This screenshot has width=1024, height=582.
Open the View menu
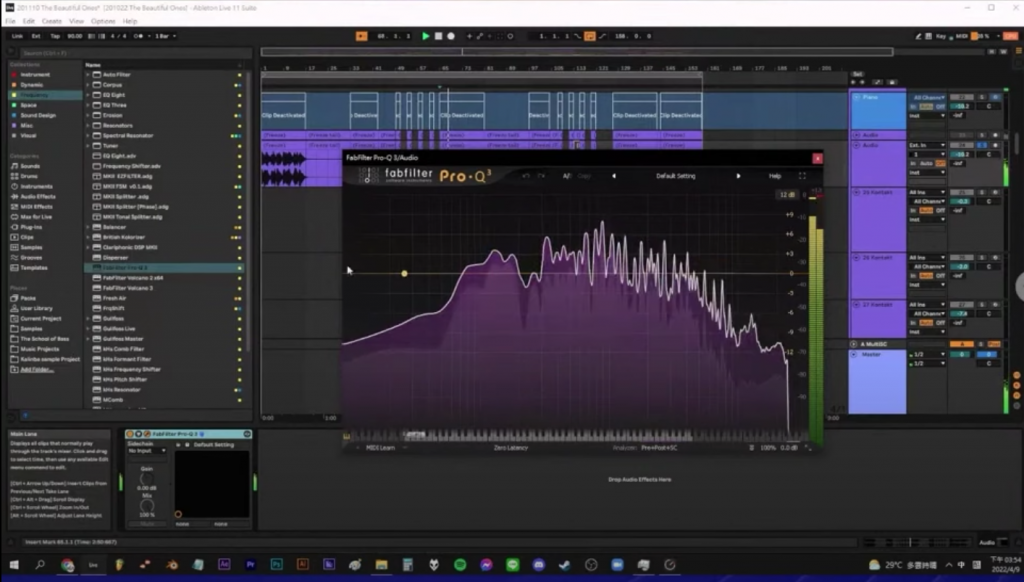point(76,21)
